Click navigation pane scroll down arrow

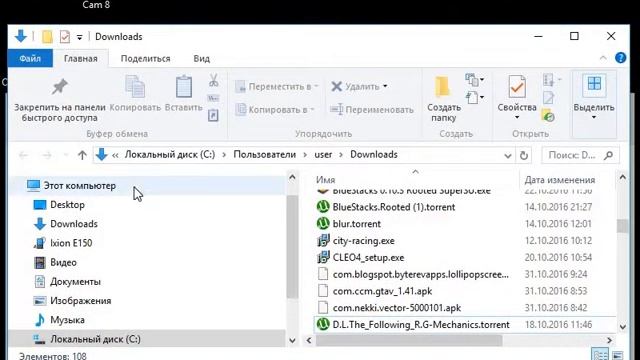[x=292, y=340]
